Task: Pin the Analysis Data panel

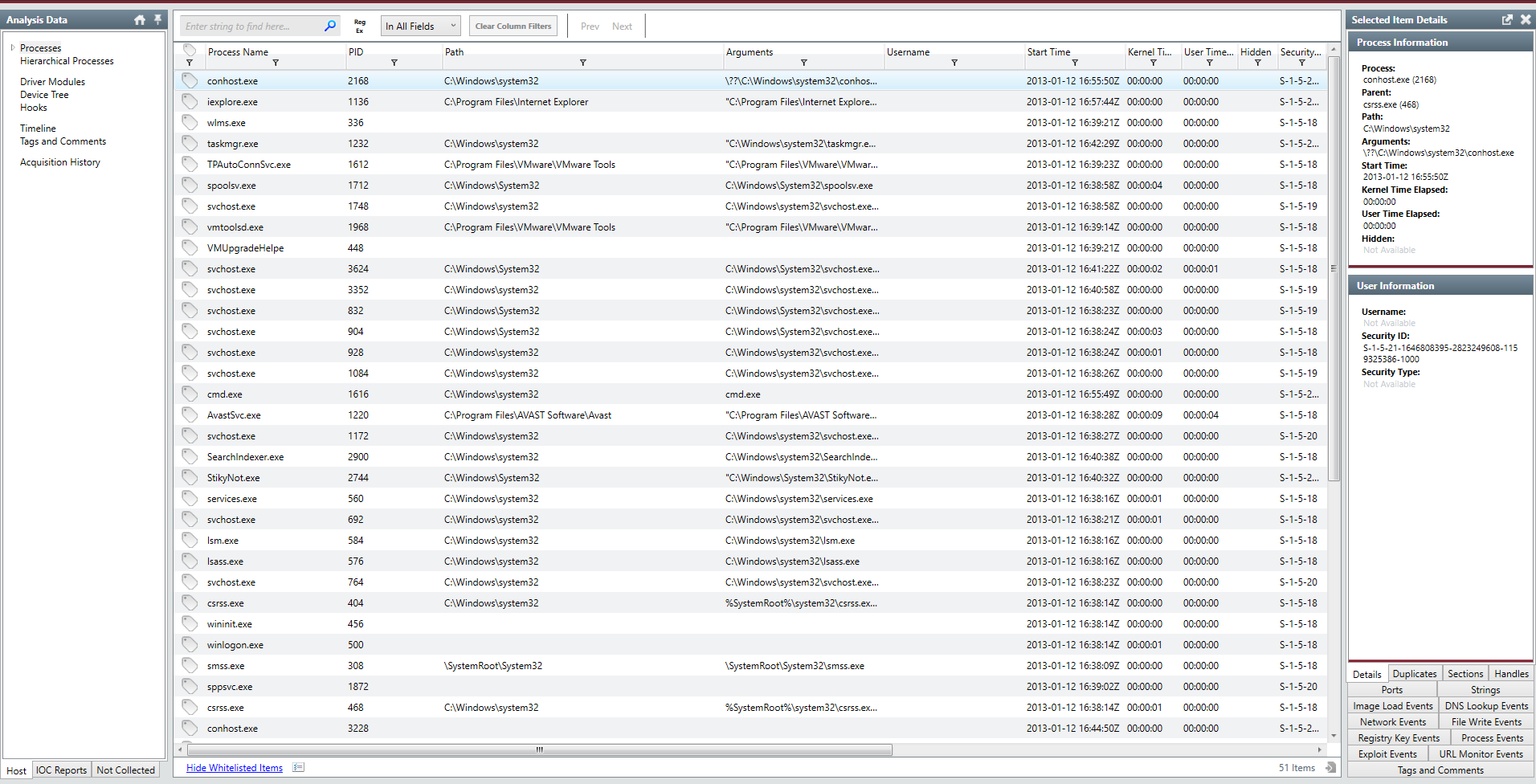Action: 157,19
